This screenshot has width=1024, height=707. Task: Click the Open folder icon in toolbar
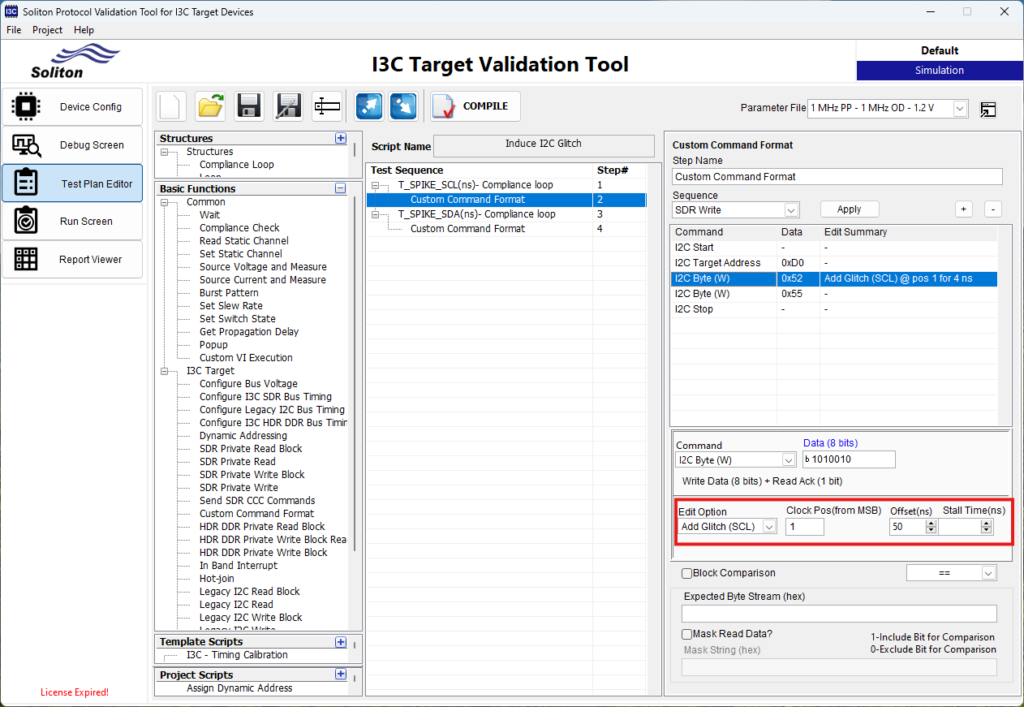(x=210, y=106)
